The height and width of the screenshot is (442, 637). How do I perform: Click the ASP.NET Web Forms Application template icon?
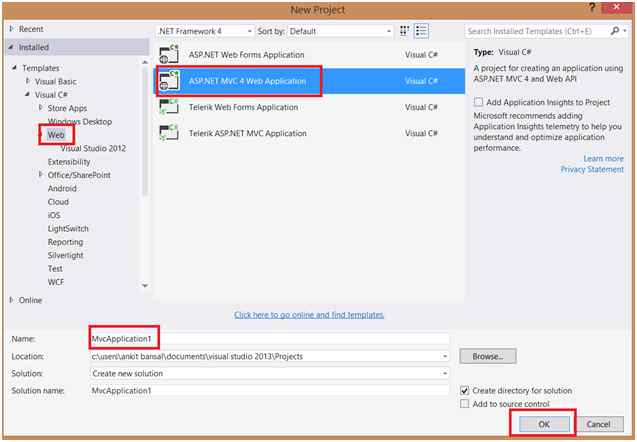click(x=169, y=55)
